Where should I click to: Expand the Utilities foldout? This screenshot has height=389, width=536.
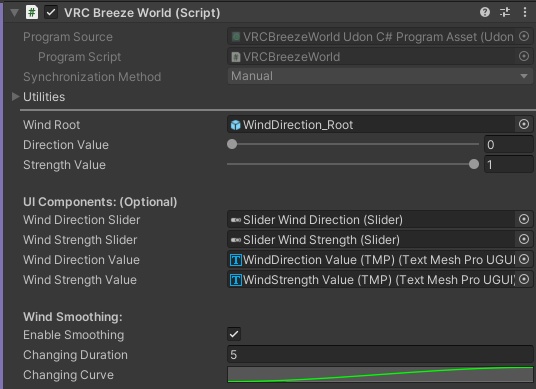click(x=15, y=97)
